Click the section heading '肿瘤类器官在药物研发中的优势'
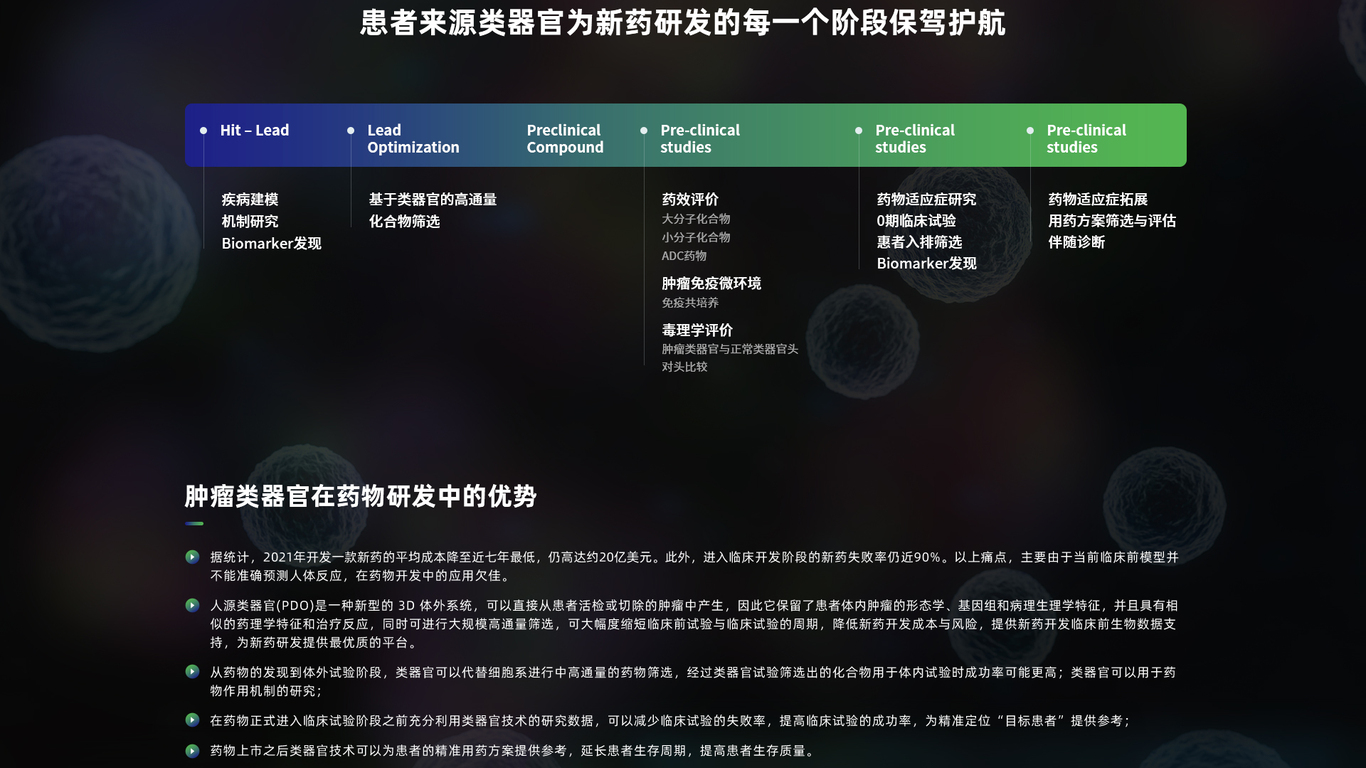 [x=361, y=496]
